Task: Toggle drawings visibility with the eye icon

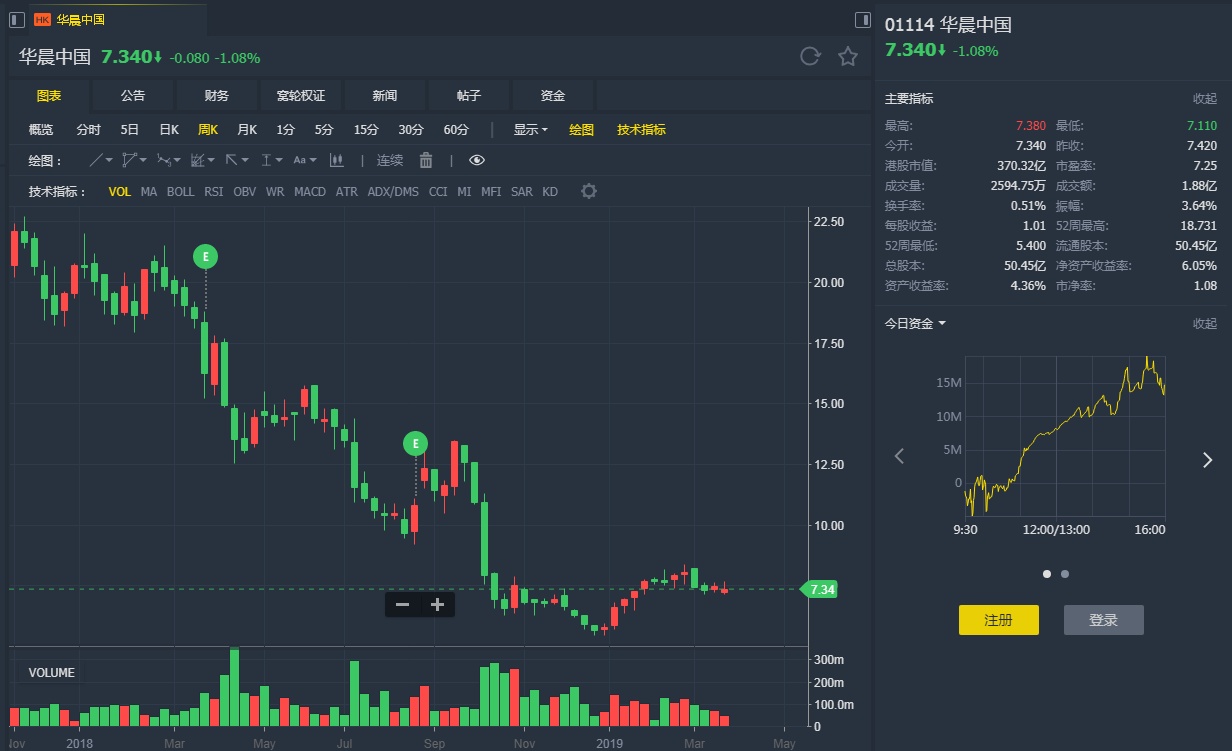Action: (x=476, y=160)
